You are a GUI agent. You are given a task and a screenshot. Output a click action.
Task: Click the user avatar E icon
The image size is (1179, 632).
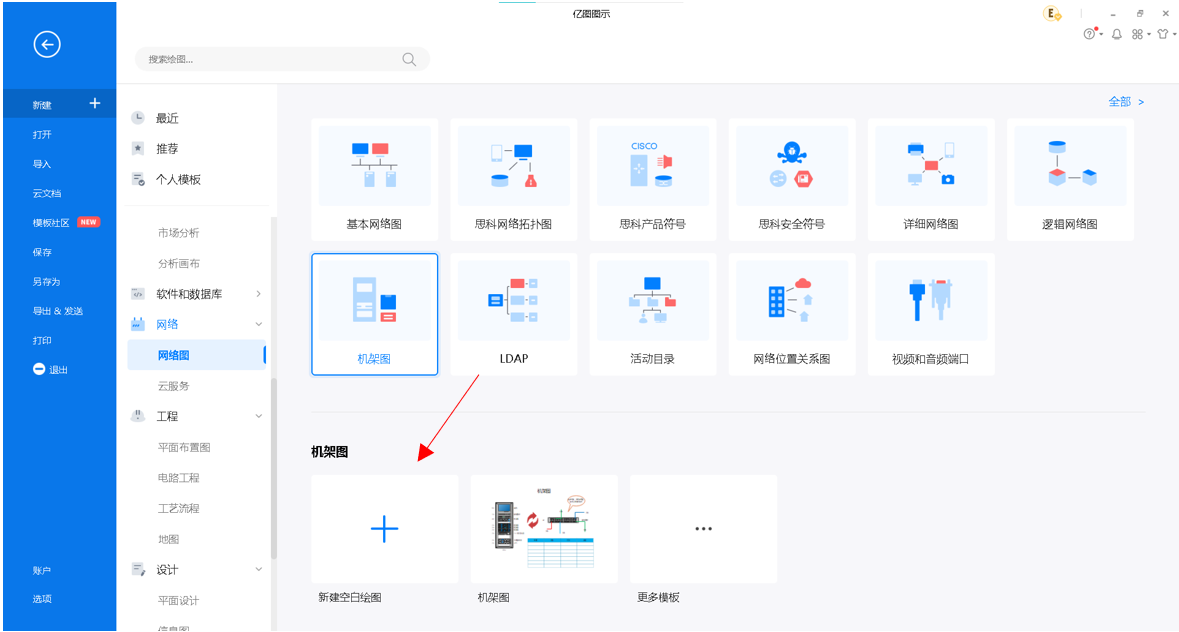click(x=1051, y=13)
